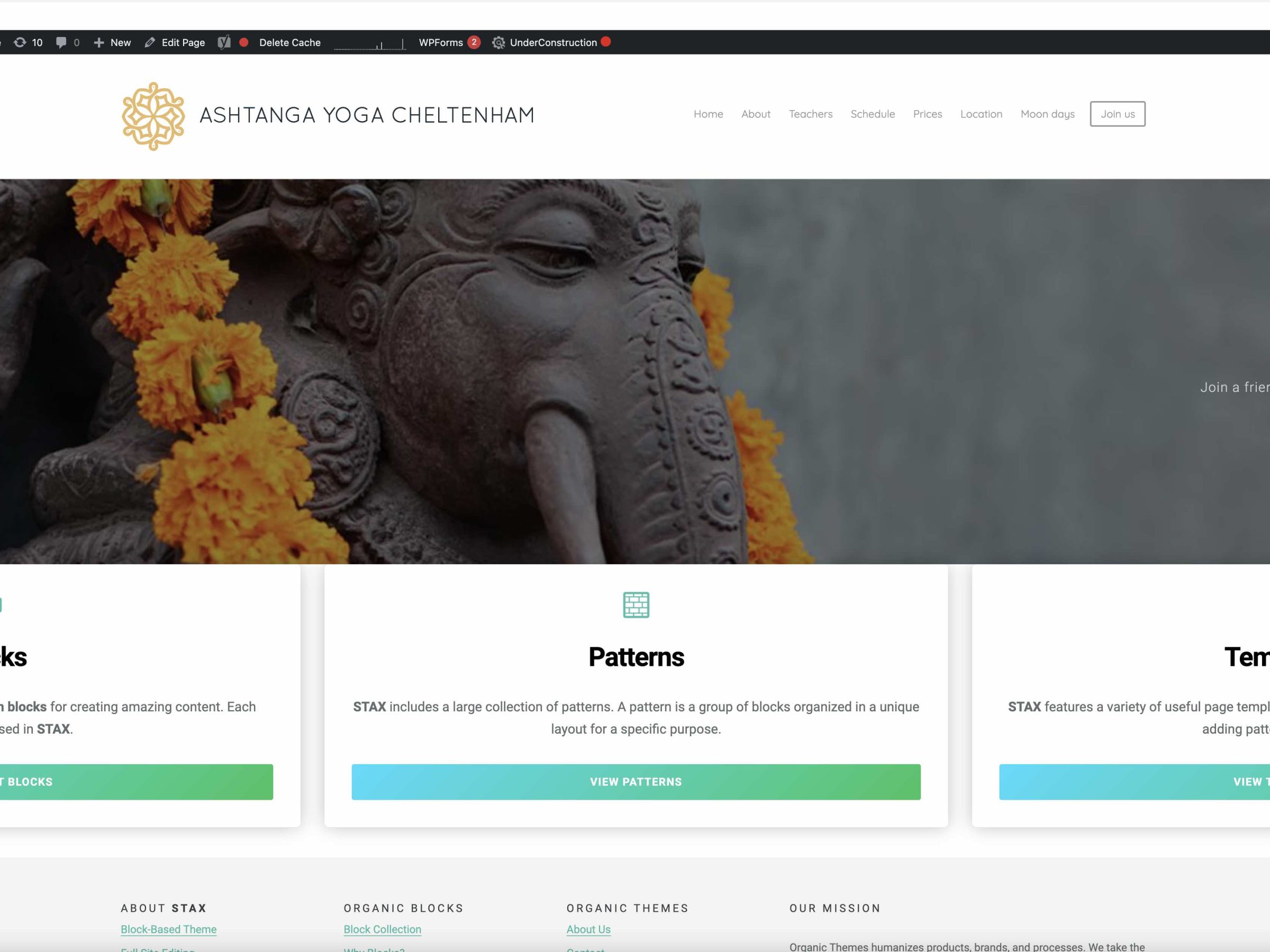This screenshot has width=1270, height=952.
Task: Click the Patterns description paragraph
Action: pyautogui.click(x=636, y=718)
